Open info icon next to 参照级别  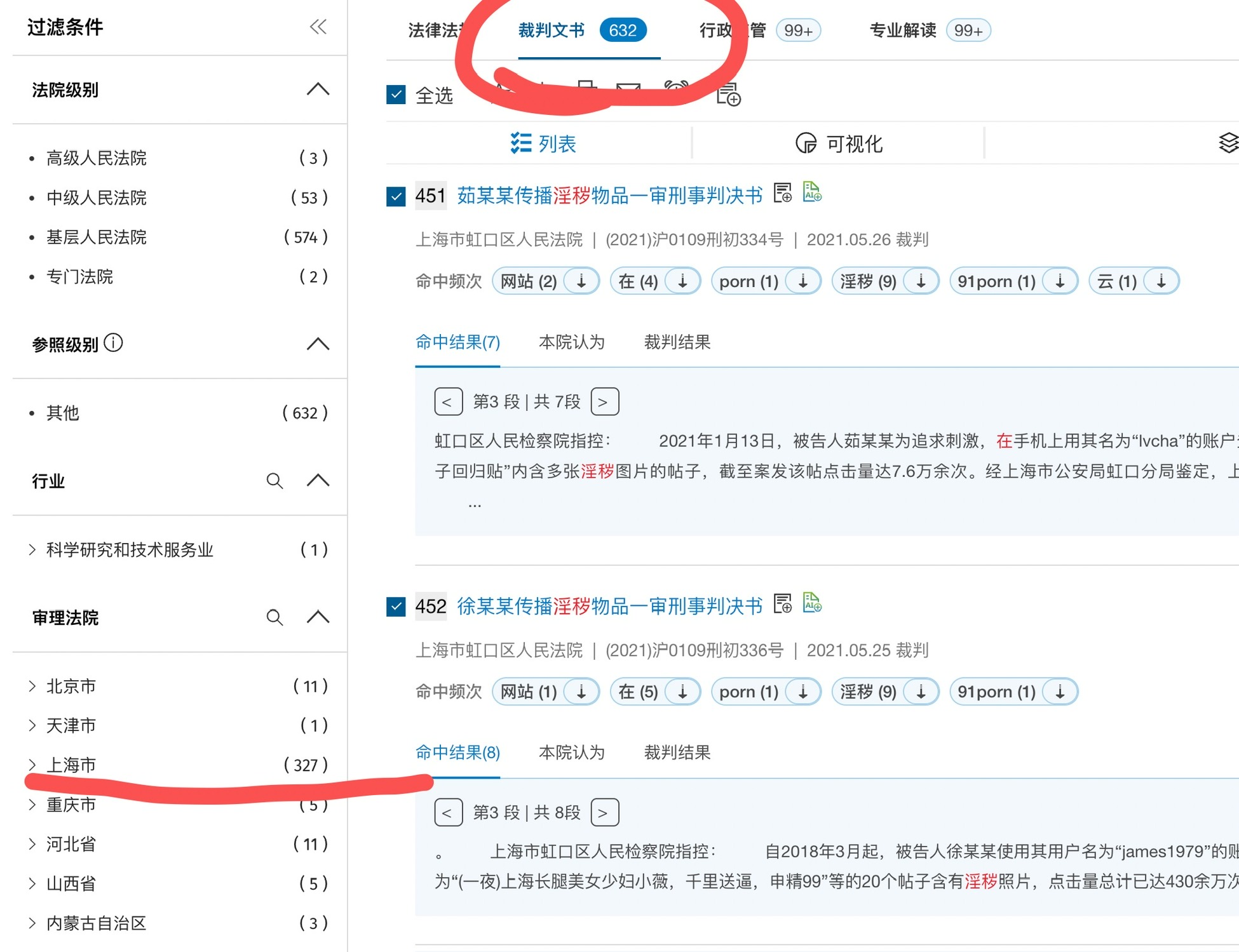(113, 343)
